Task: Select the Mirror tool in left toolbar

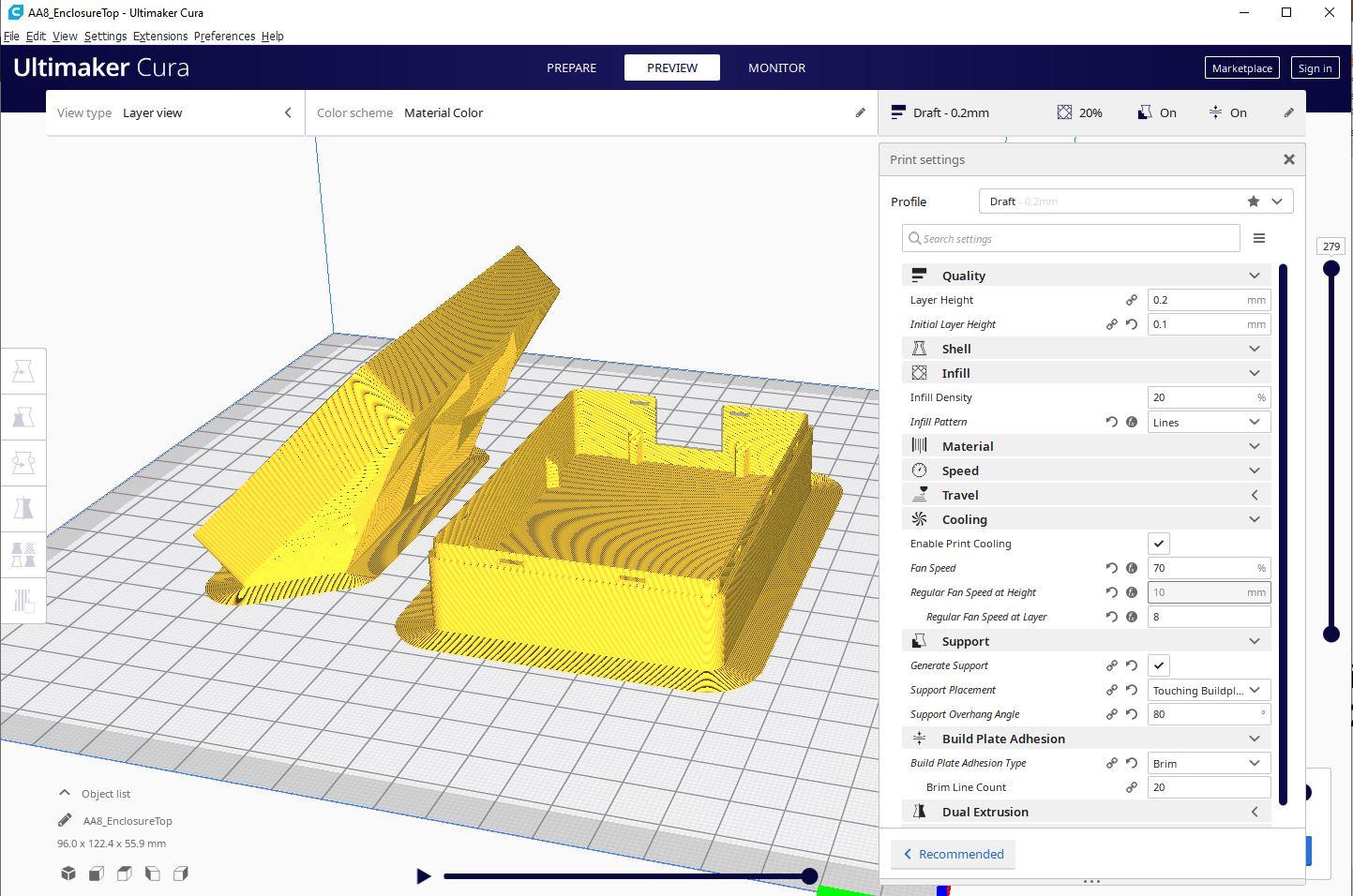Action: [23, 509]
